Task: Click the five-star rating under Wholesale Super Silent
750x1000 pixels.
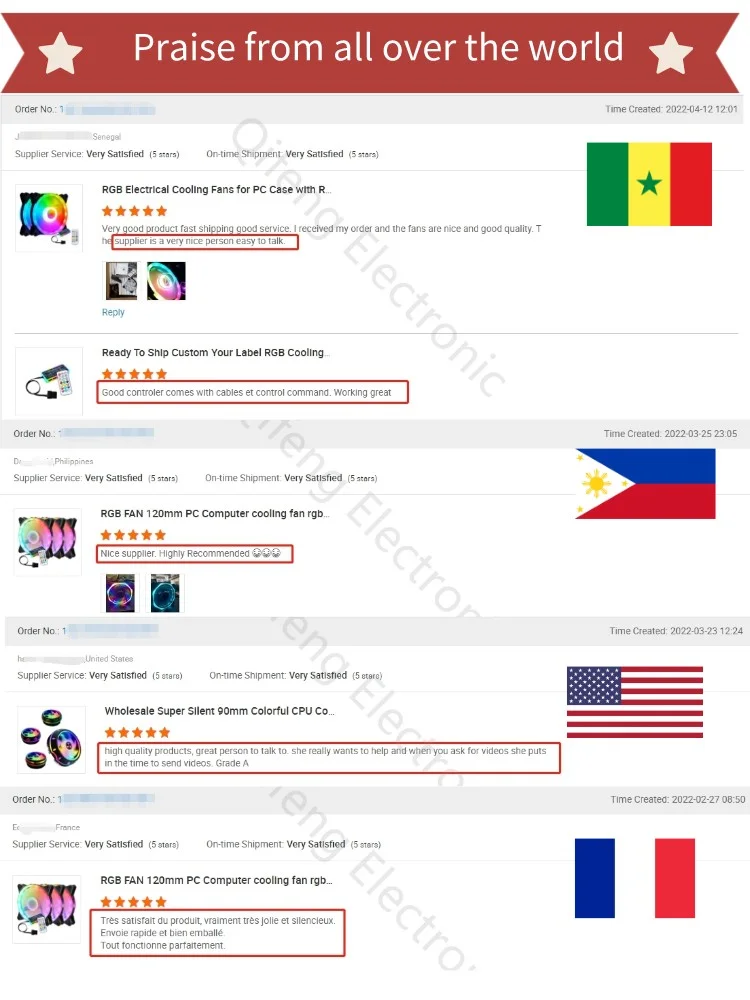Action: (137, 732)
